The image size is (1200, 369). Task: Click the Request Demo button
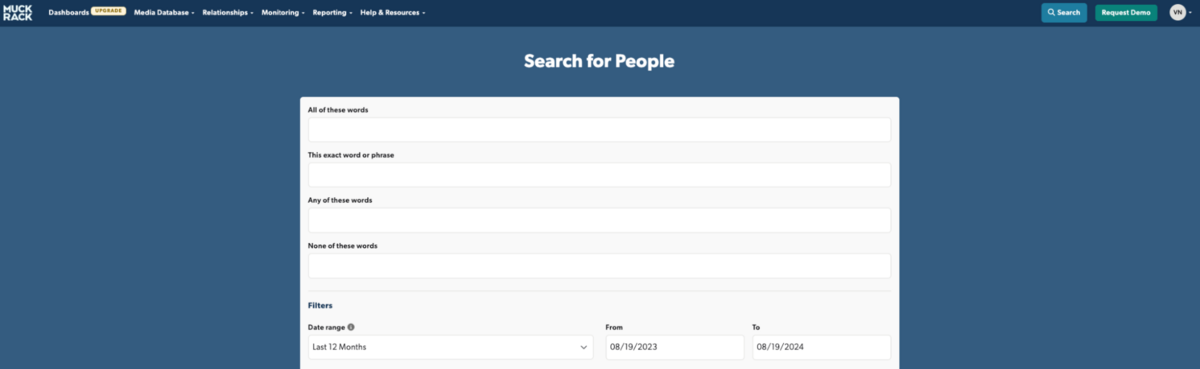1126,13
